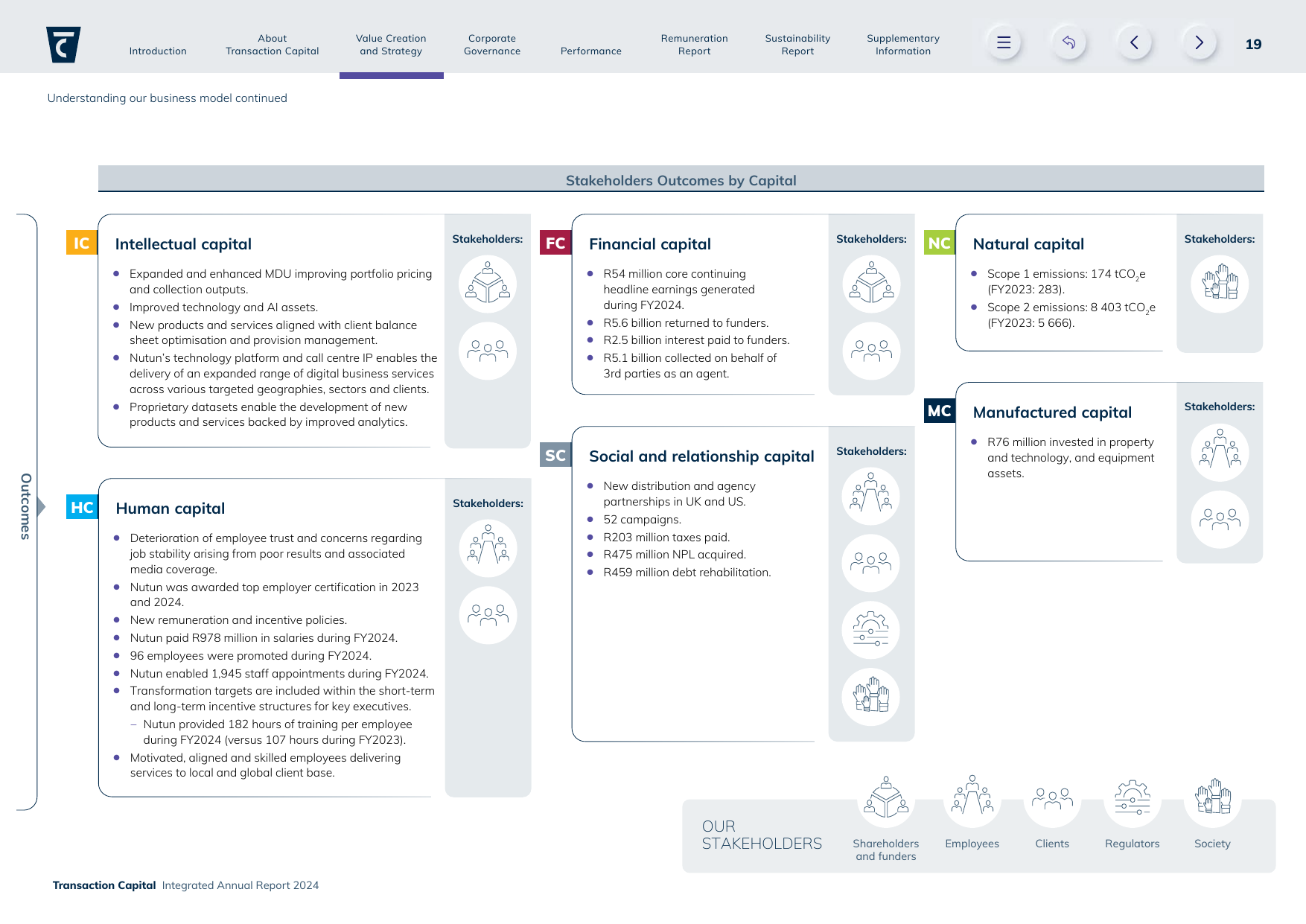Open Sustainability Report section
This screenshot has width=1306, height=924.
797,45
